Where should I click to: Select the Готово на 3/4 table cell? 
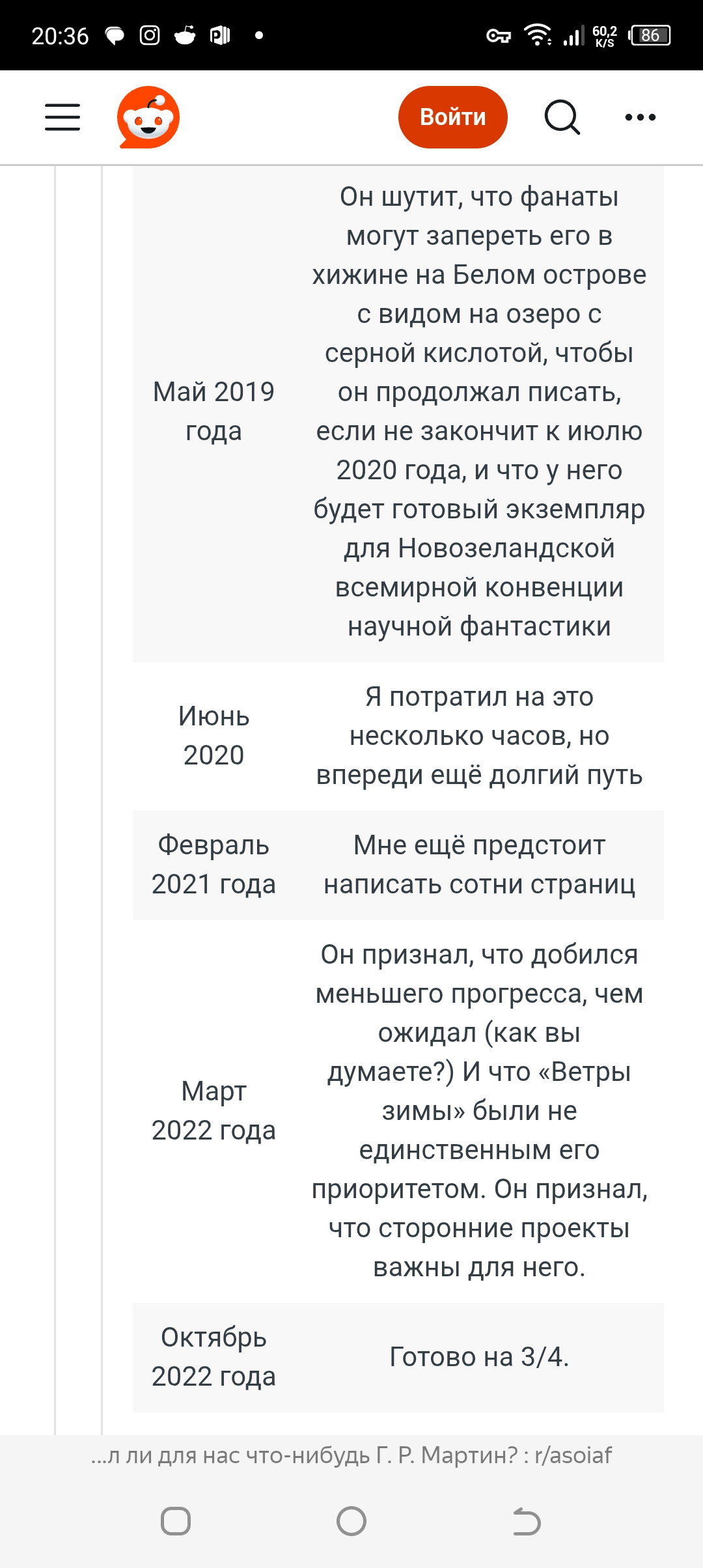(x=479, y=1357)
